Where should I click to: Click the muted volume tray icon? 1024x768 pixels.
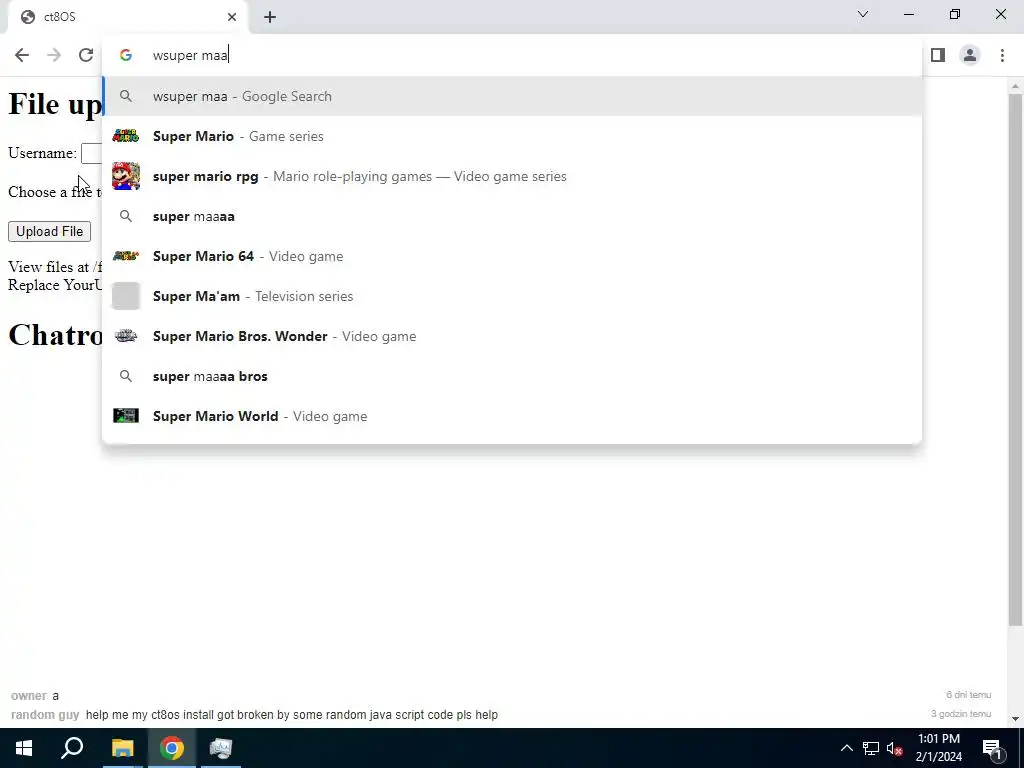894,748
